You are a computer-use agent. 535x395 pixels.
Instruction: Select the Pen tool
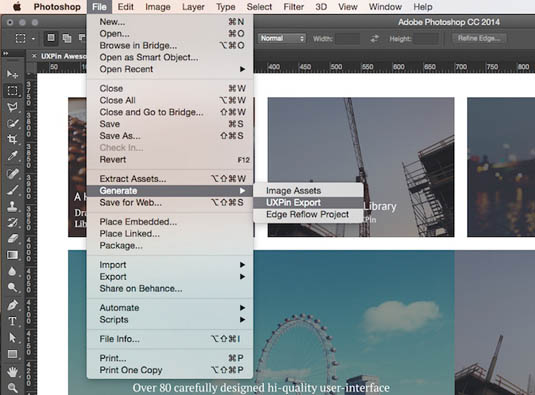(13, 305)
